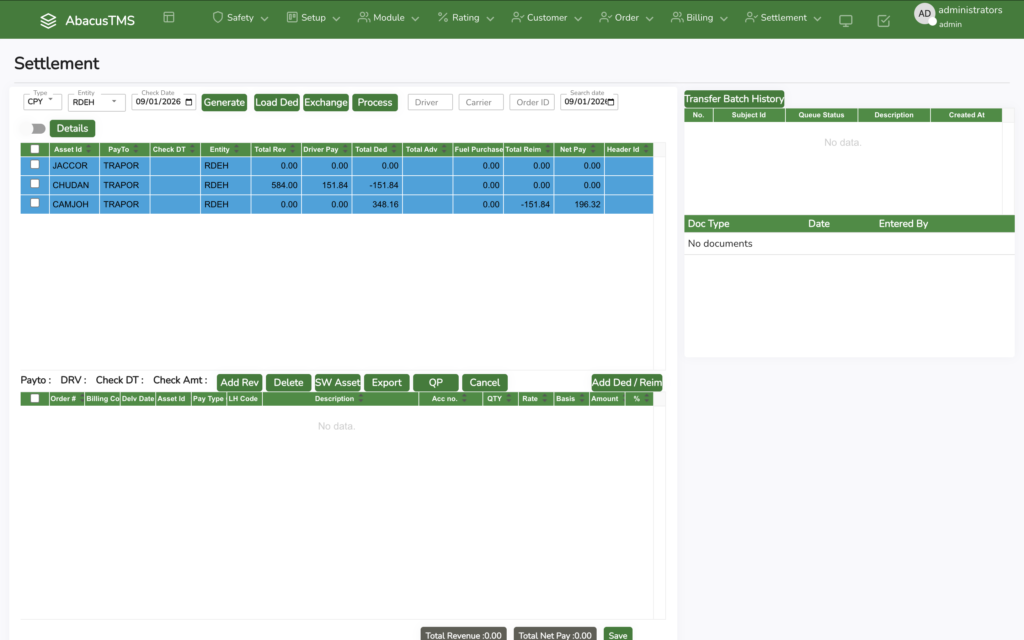Click the Transfer Batch History button
1024x640 pixels.
[734, 99]
